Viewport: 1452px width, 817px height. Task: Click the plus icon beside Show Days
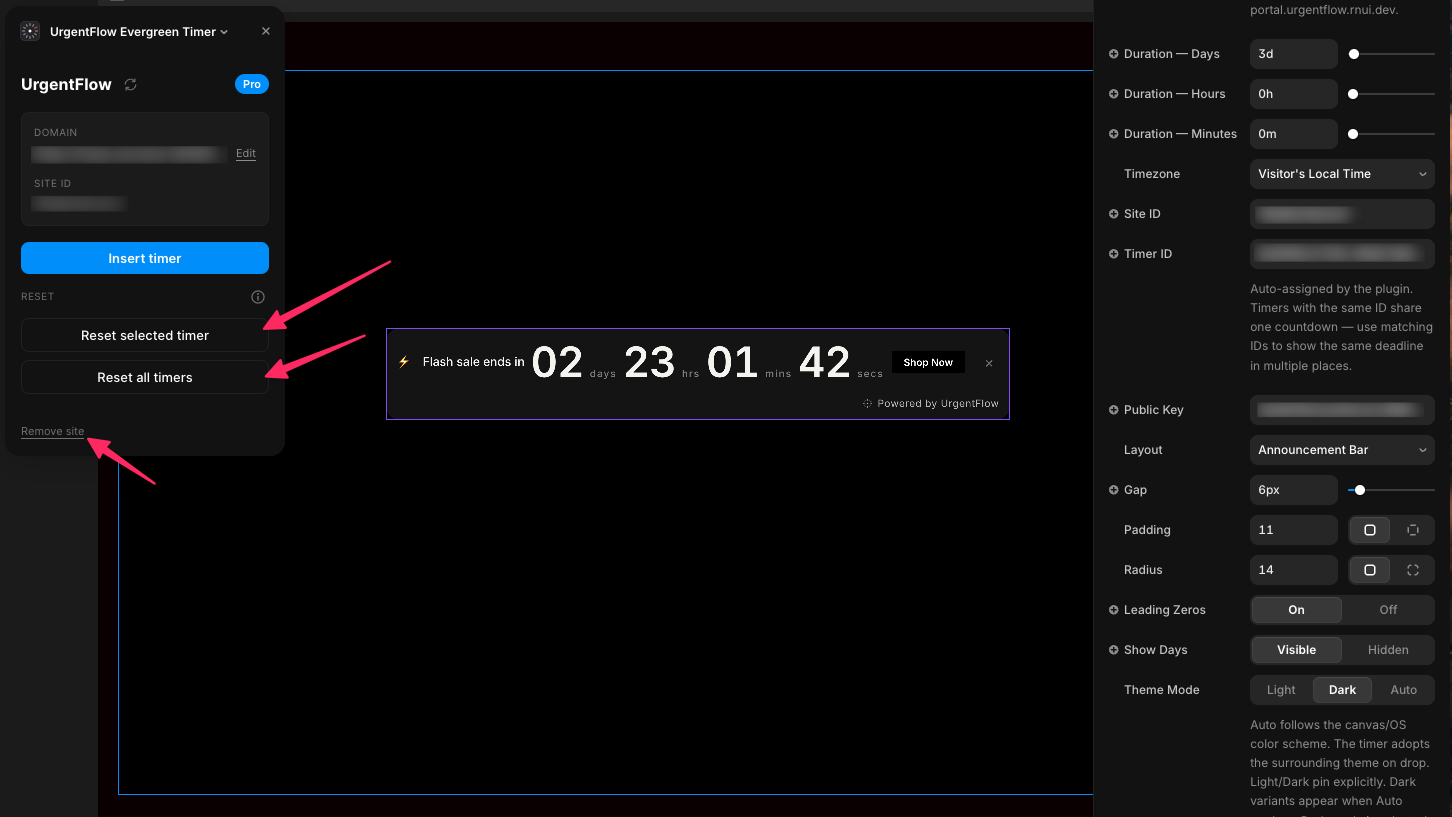[x=1114, y=650]
